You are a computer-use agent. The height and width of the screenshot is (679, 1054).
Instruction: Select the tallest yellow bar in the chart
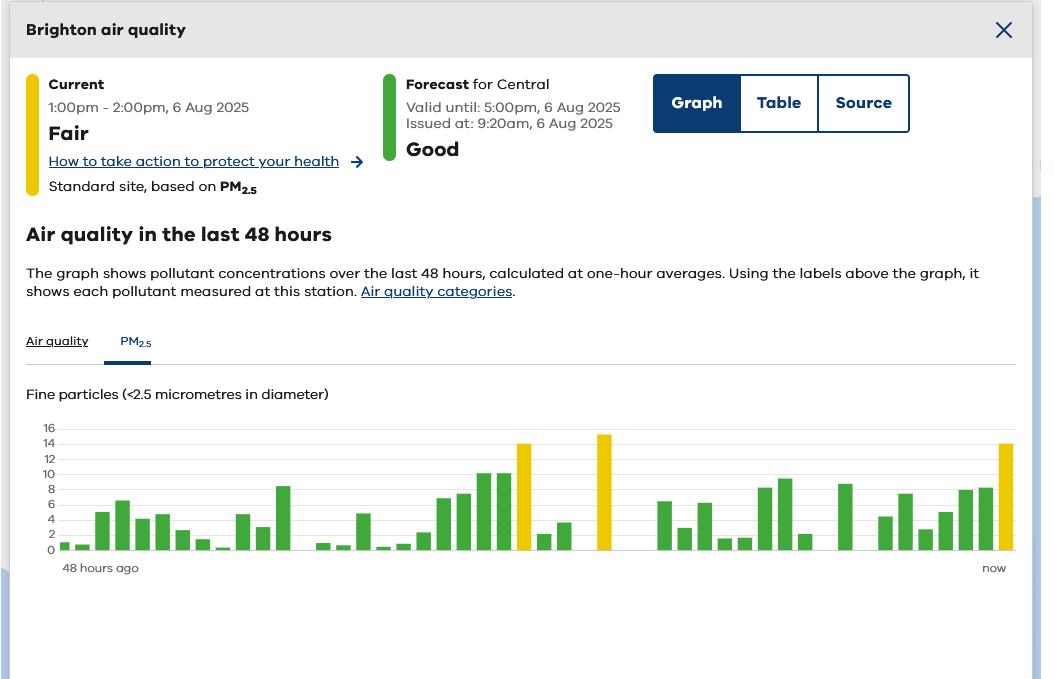[x=604, y=493]
